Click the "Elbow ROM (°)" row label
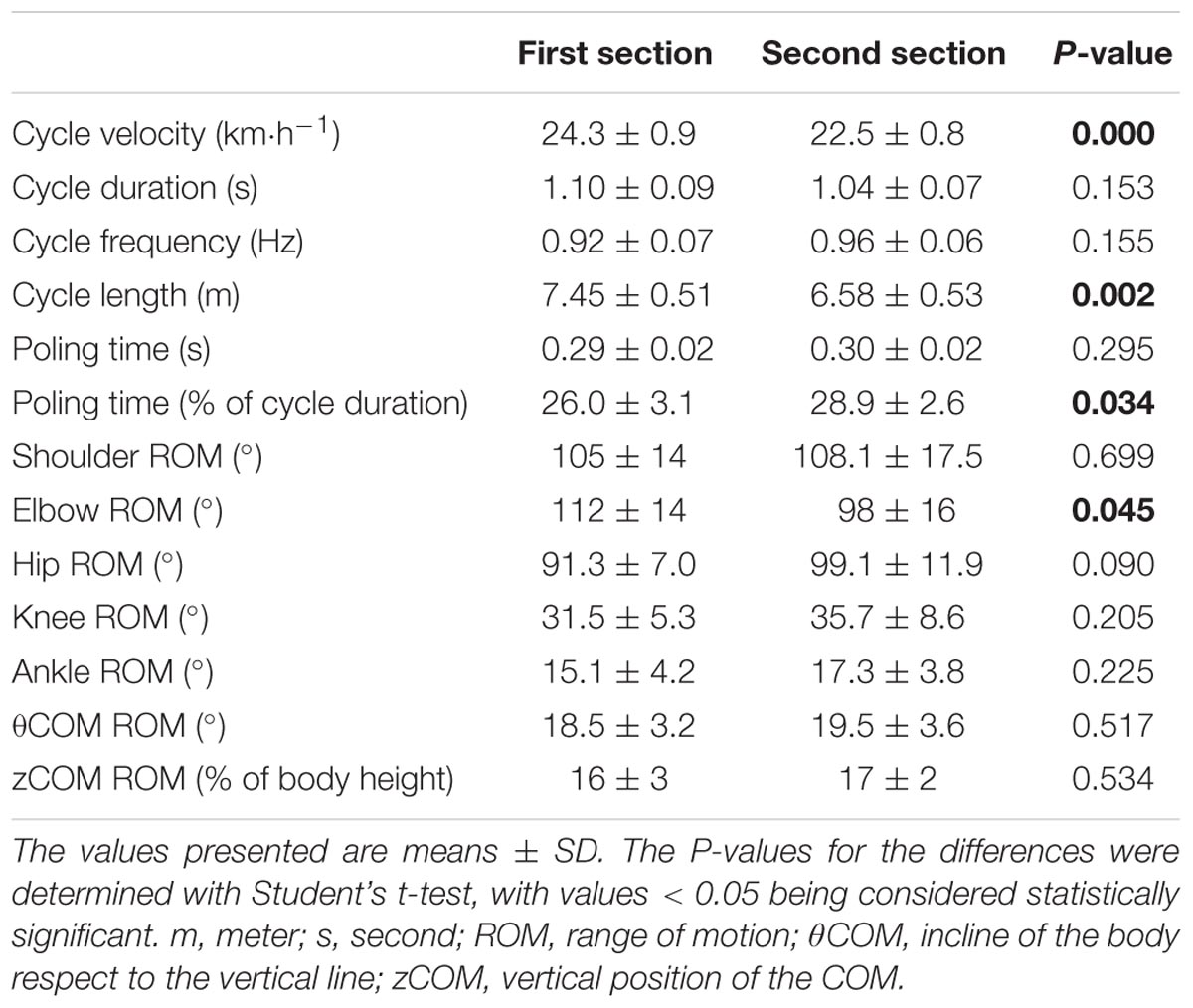This screenshot has height=1008, width=1193. pos(117,510)
